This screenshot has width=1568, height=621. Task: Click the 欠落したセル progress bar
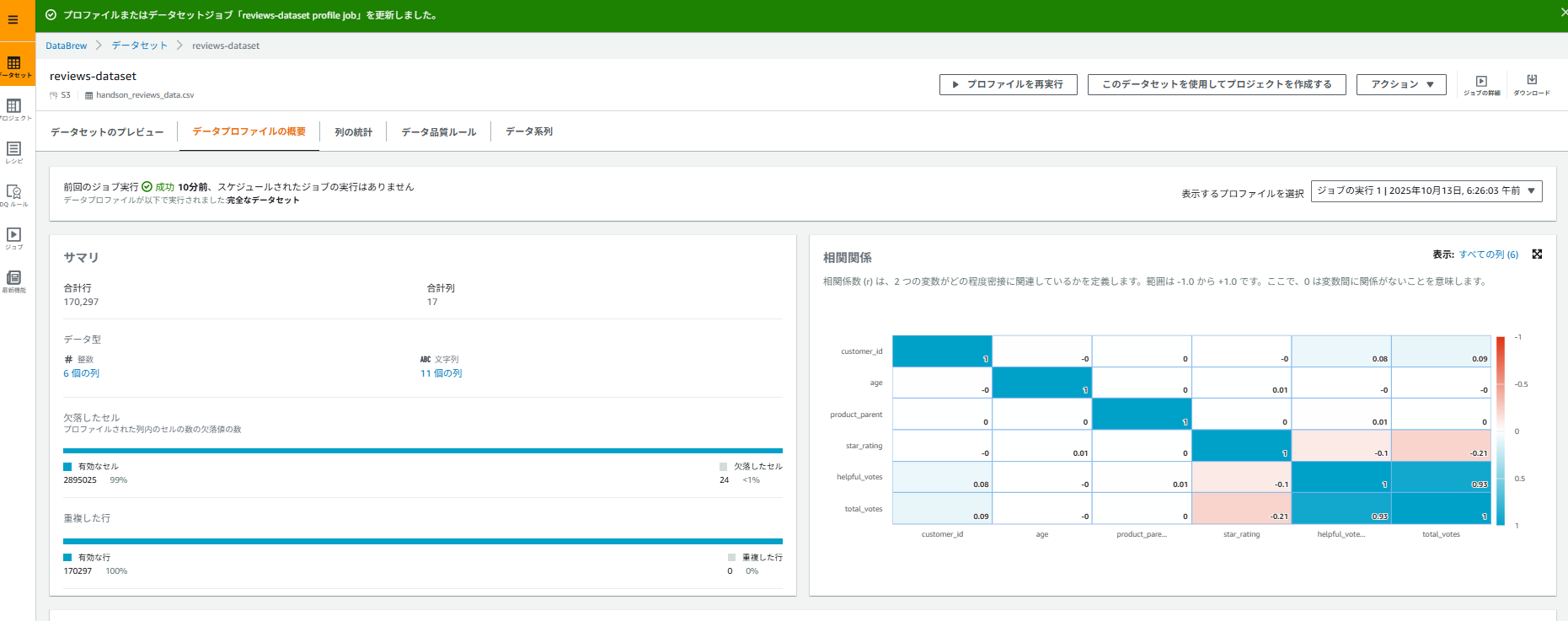[423, 451]
